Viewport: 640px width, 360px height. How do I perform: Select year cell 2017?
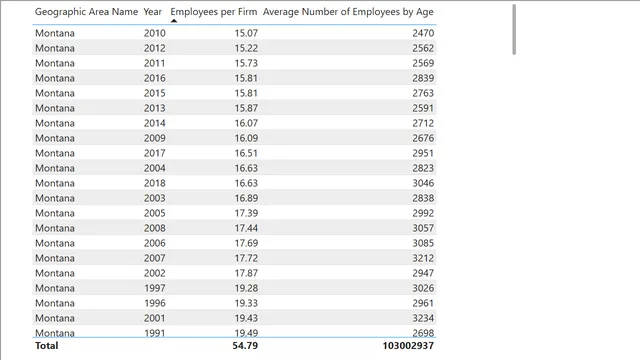(x=155, y=153)
